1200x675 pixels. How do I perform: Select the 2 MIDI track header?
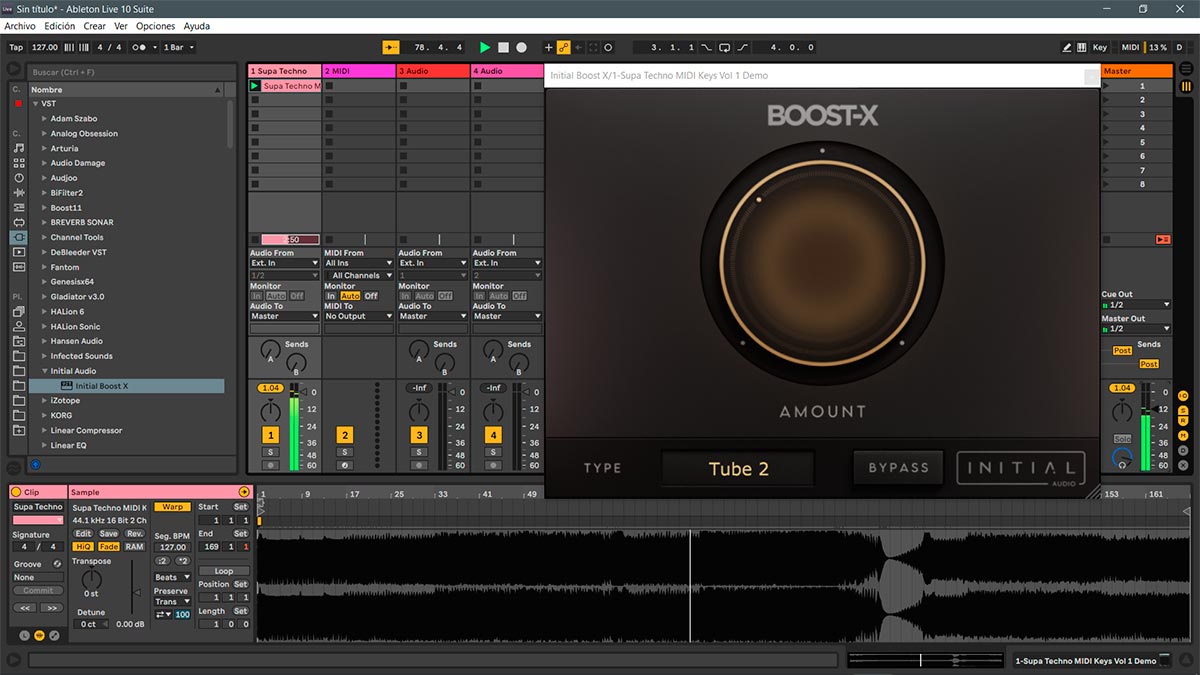(359, 71)
